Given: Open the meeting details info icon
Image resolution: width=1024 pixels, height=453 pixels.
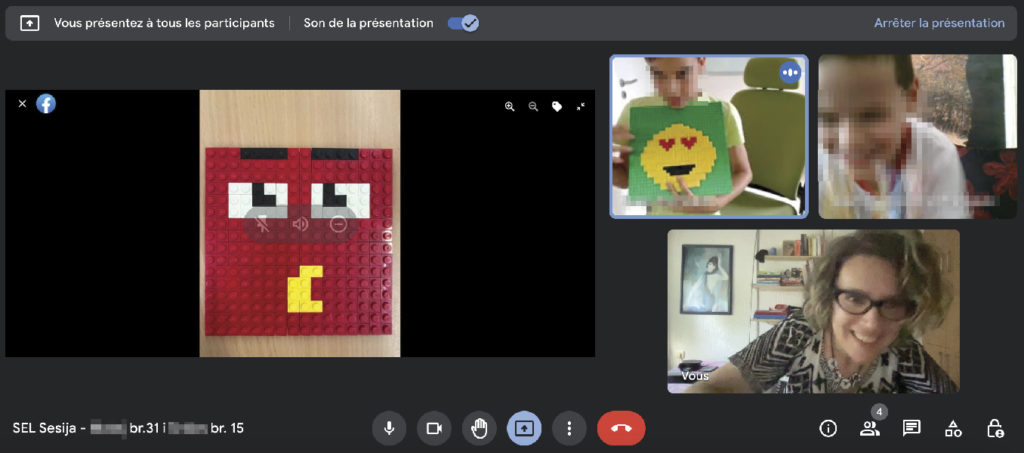Looking at the screenshot, I should click(828, 428).
